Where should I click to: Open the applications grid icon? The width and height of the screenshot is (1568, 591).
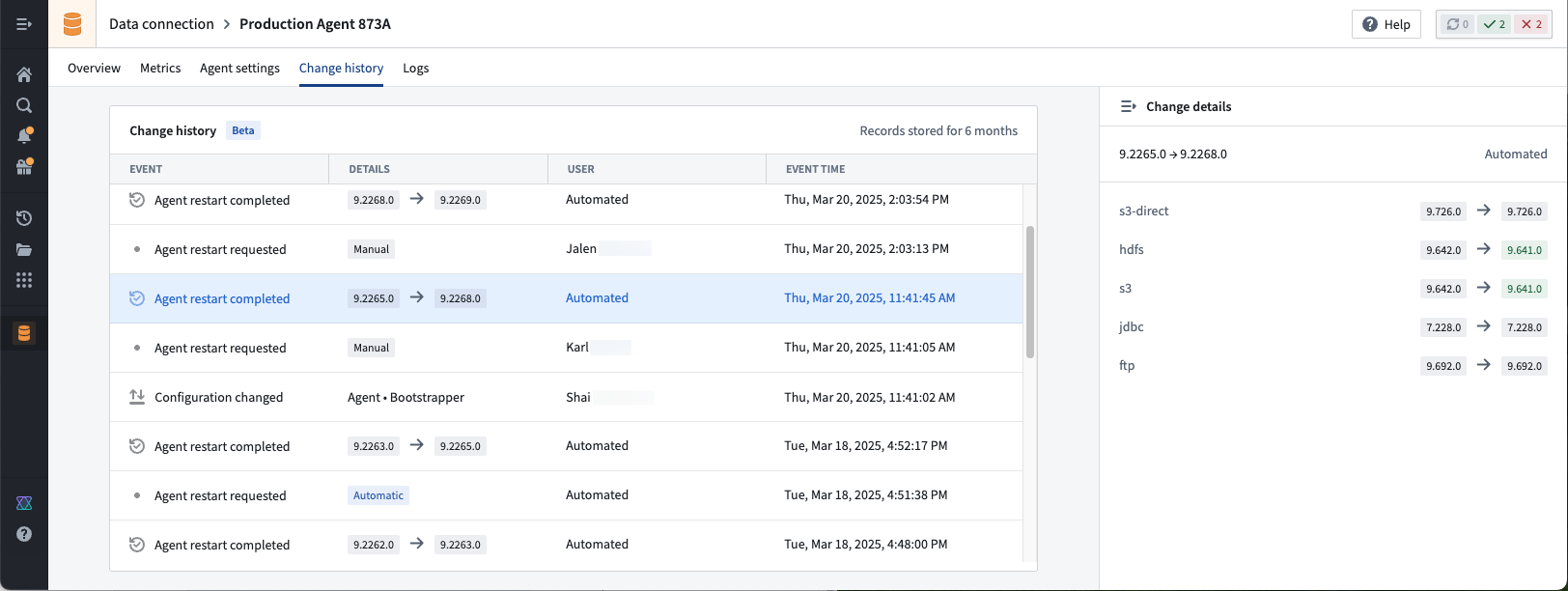click(24, 280)
